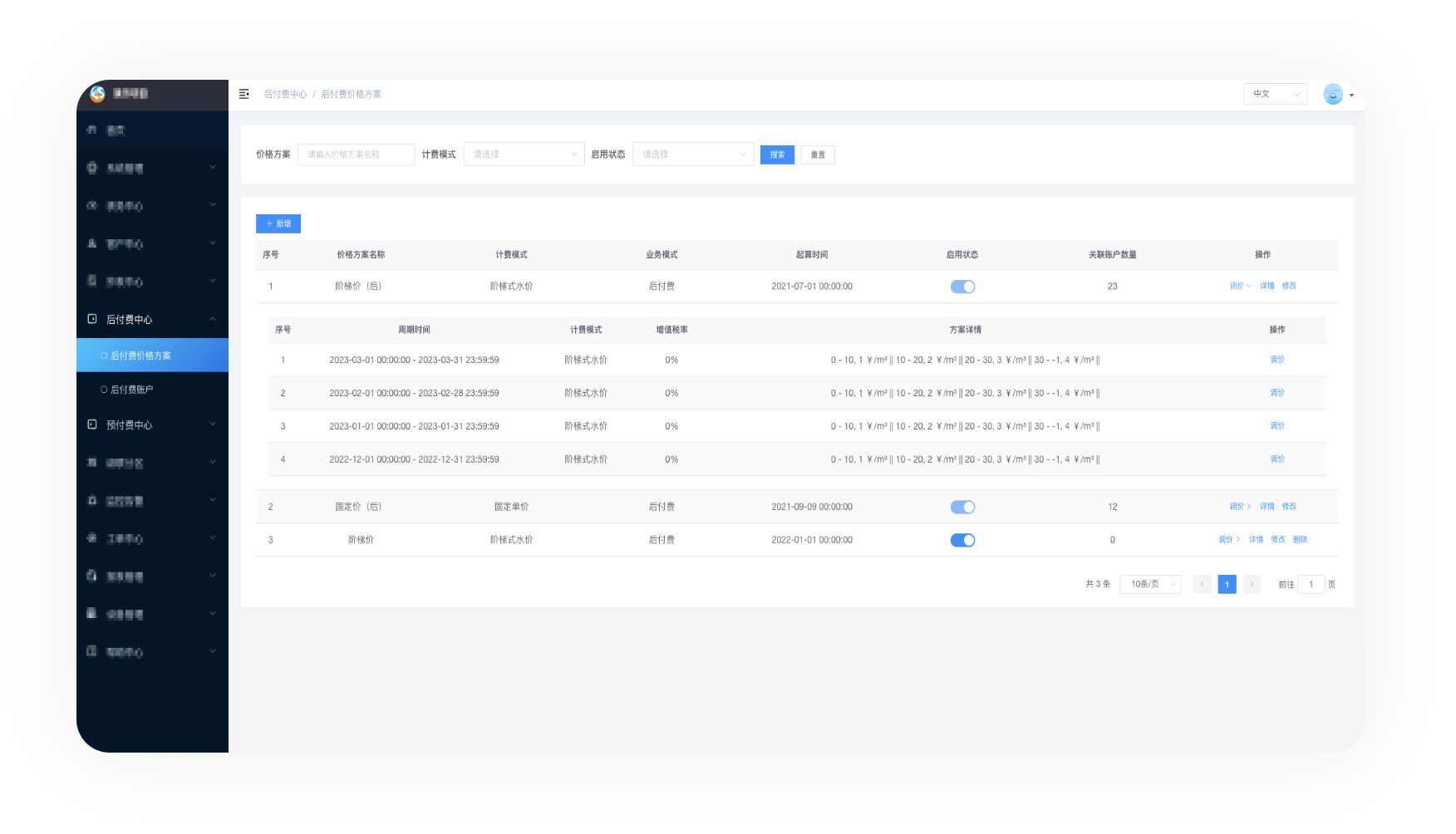The height and width of the screenshot is (834, 1456).
Task: Collapse 调价 expander for 阶梯价（后） row
Action: [x=1240, y=286]
